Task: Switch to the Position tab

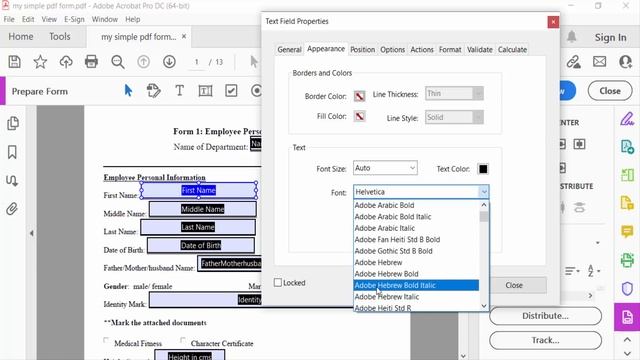Action: tap(362, 49)
